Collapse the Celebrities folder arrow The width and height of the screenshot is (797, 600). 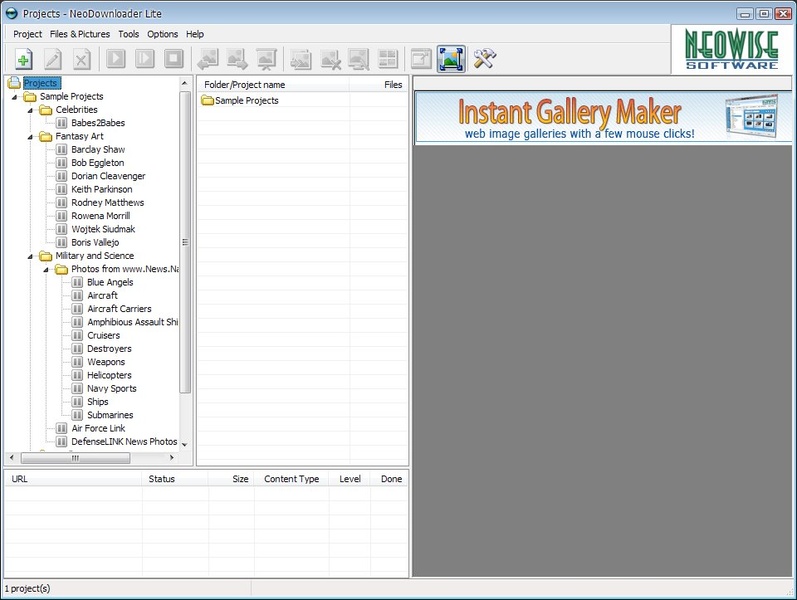[30, 110]
